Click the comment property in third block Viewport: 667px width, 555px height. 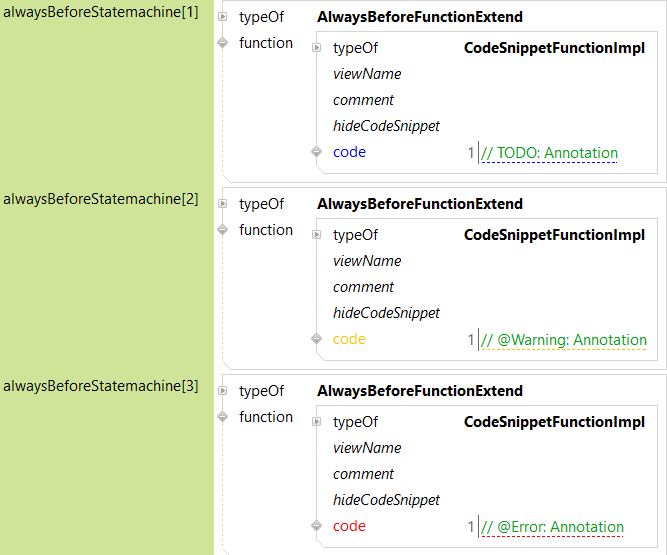pyautogui.click(x=363, y=474)
